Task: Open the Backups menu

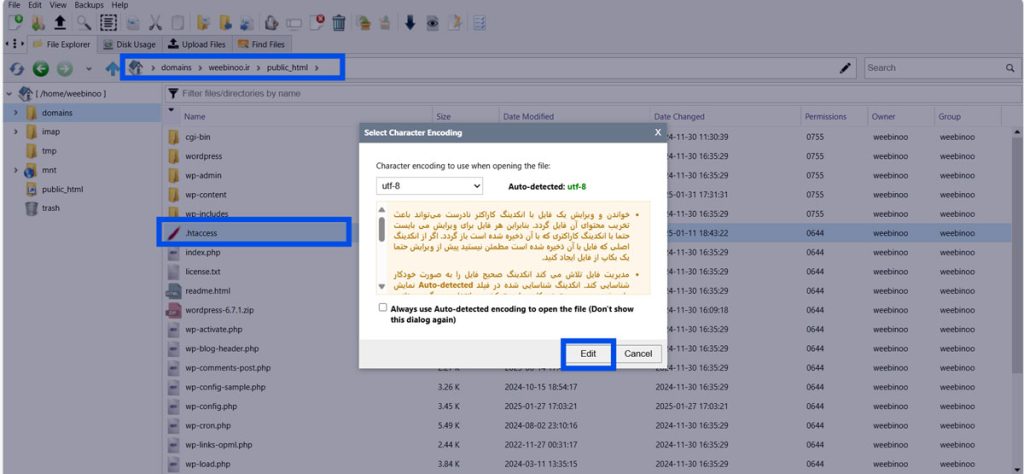Action: coord(89,5)
